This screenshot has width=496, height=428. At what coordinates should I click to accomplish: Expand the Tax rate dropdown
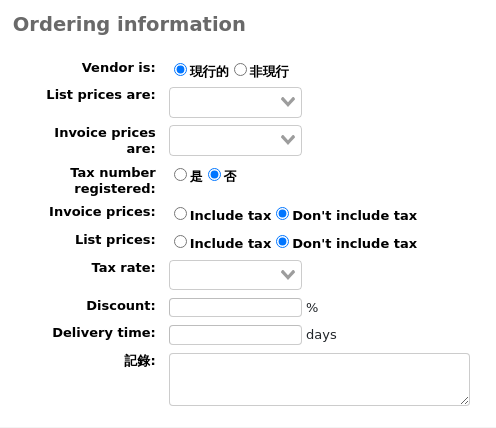[235, 275]
